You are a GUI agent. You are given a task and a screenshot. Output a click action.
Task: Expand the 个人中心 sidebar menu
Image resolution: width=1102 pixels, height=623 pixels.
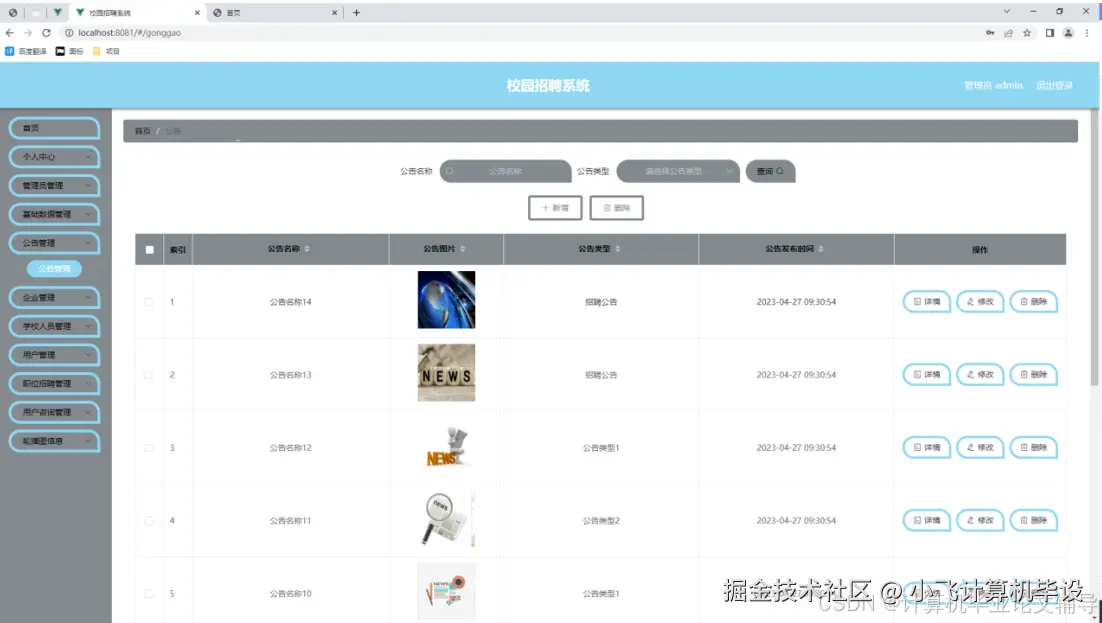click(x=54, y=157)
